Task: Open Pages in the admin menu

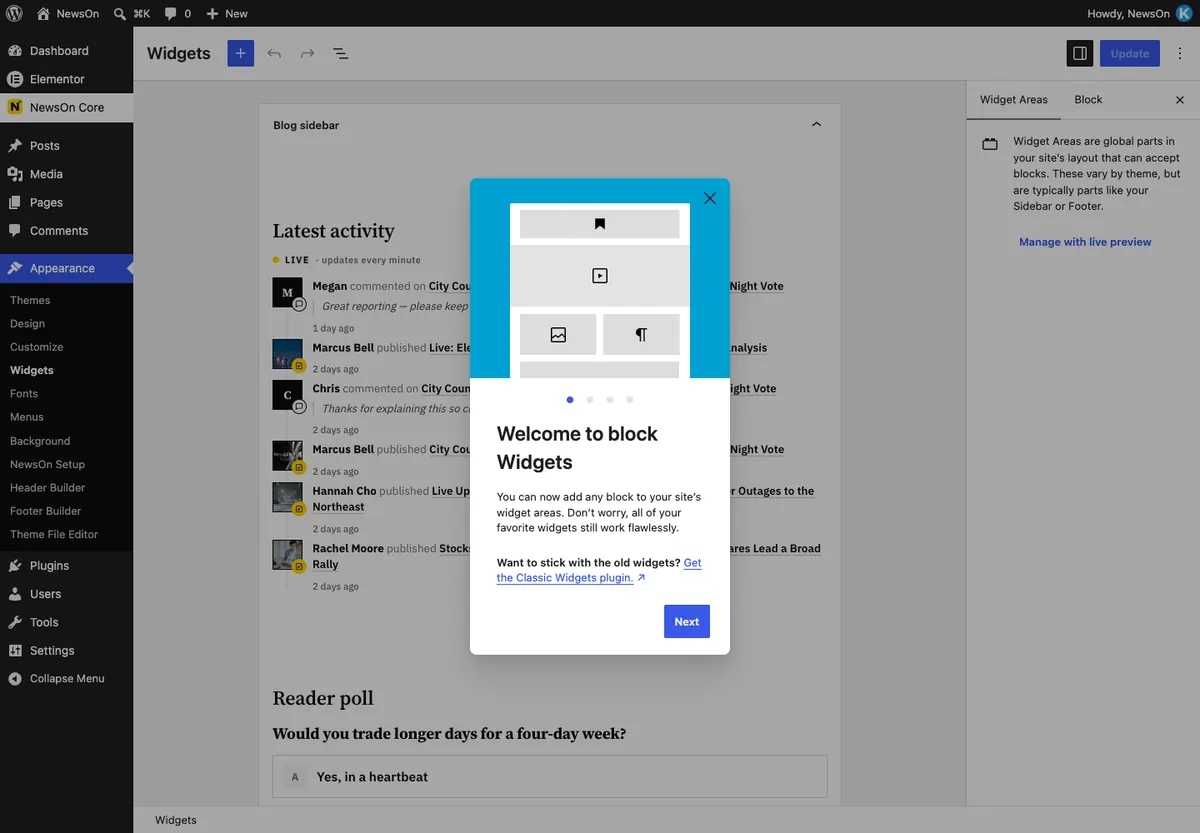Action: (x=66, y=202)
